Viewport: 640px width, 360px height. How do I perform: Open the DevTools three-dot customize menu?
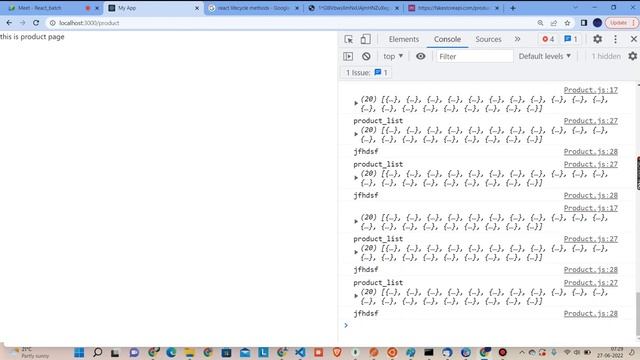615,39
